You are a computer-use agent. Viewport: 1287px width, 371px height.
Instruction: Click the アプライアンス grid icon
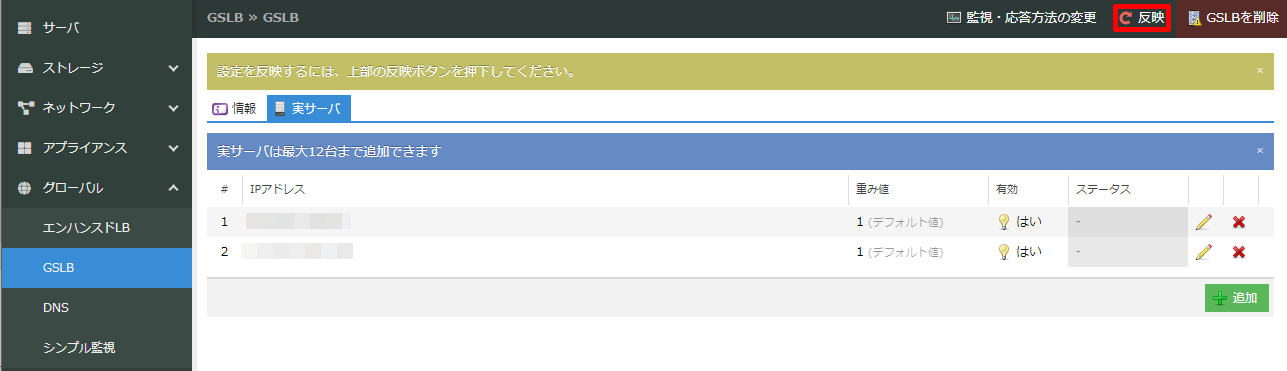pos(26,148)
